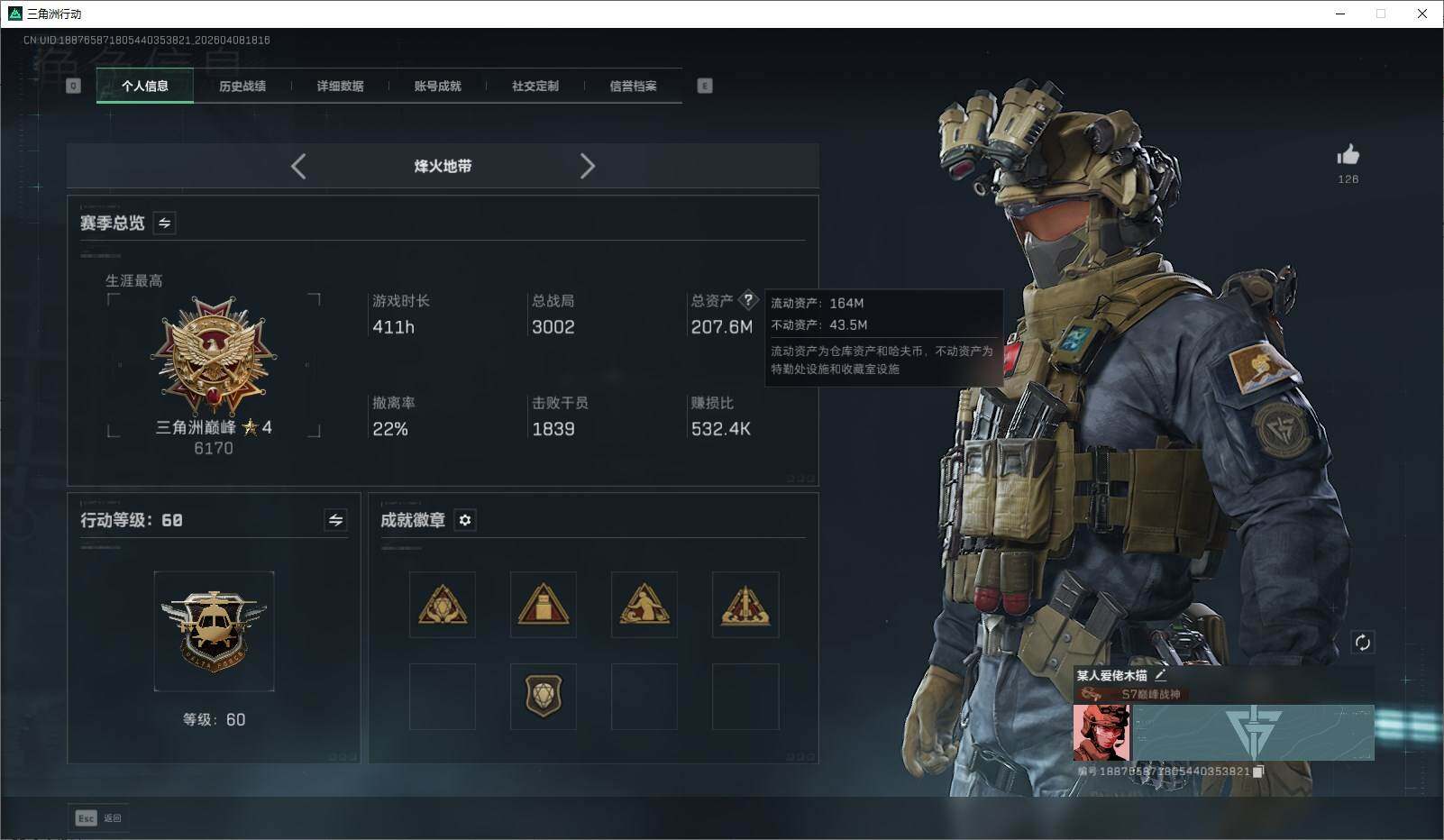Click the player avatar portrait
The width and height of the screenshot is (1444, 840).
[x=1101, y=733]
